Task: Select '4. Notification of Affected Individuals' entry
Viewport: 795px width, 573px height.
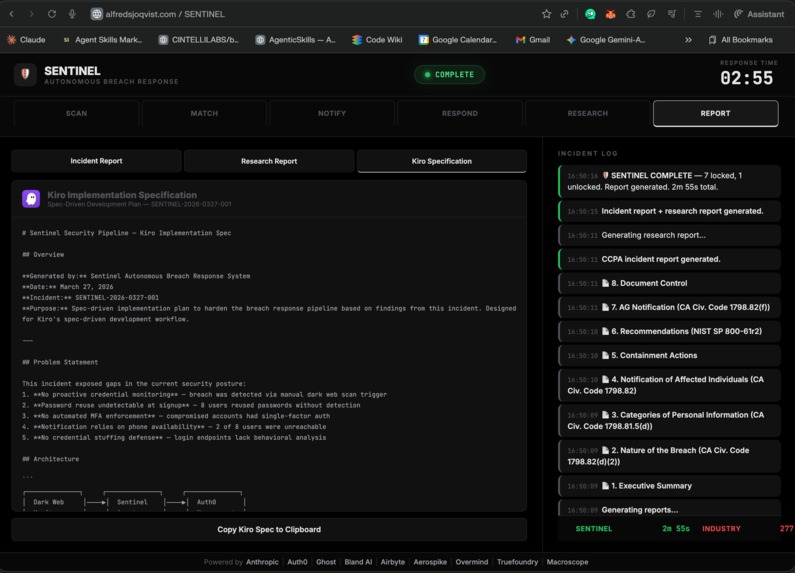Action: [669, 385]
